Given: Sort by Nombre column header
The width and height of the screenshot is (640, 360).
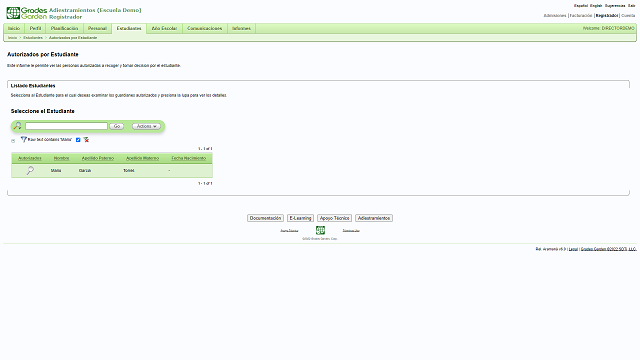Looking at the screenshot, I should tap(62, 158).
